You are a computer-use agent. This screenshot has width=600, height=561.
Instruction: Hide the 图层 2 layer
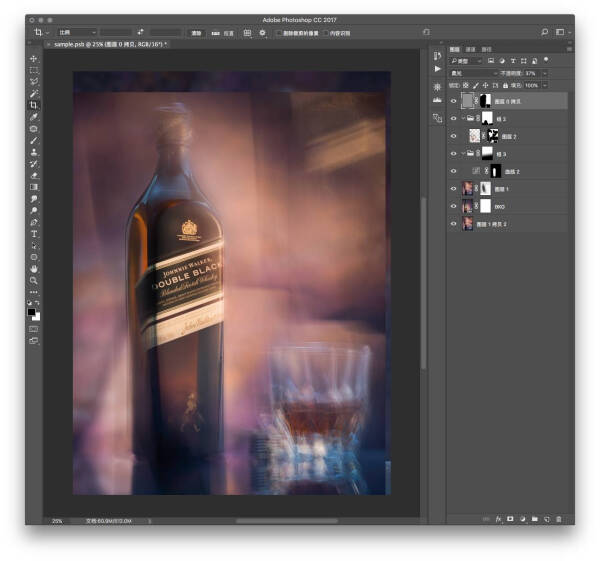tap(453, 136)
